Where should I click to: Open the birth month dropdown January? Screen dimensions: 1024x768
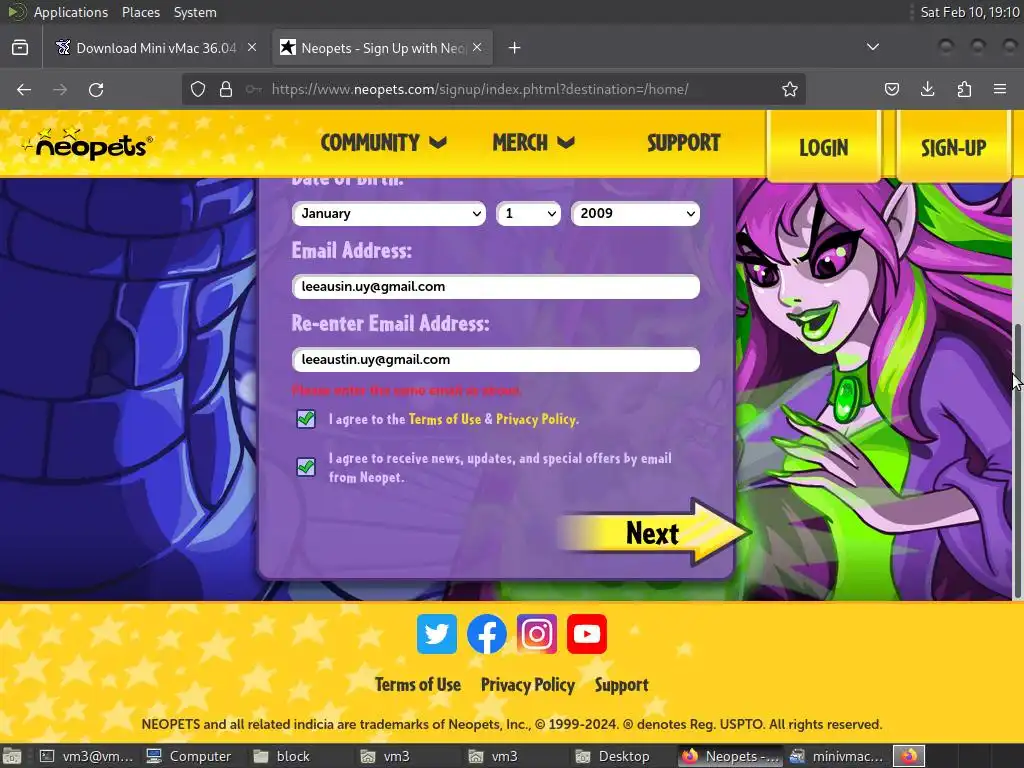click(x=389, y=214)
